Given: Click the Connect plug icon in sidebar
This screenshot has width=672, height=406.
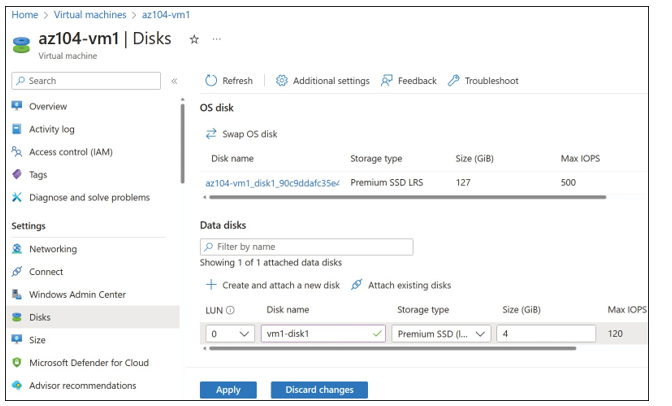Looking at the screenshot, I should coord(17,271).
